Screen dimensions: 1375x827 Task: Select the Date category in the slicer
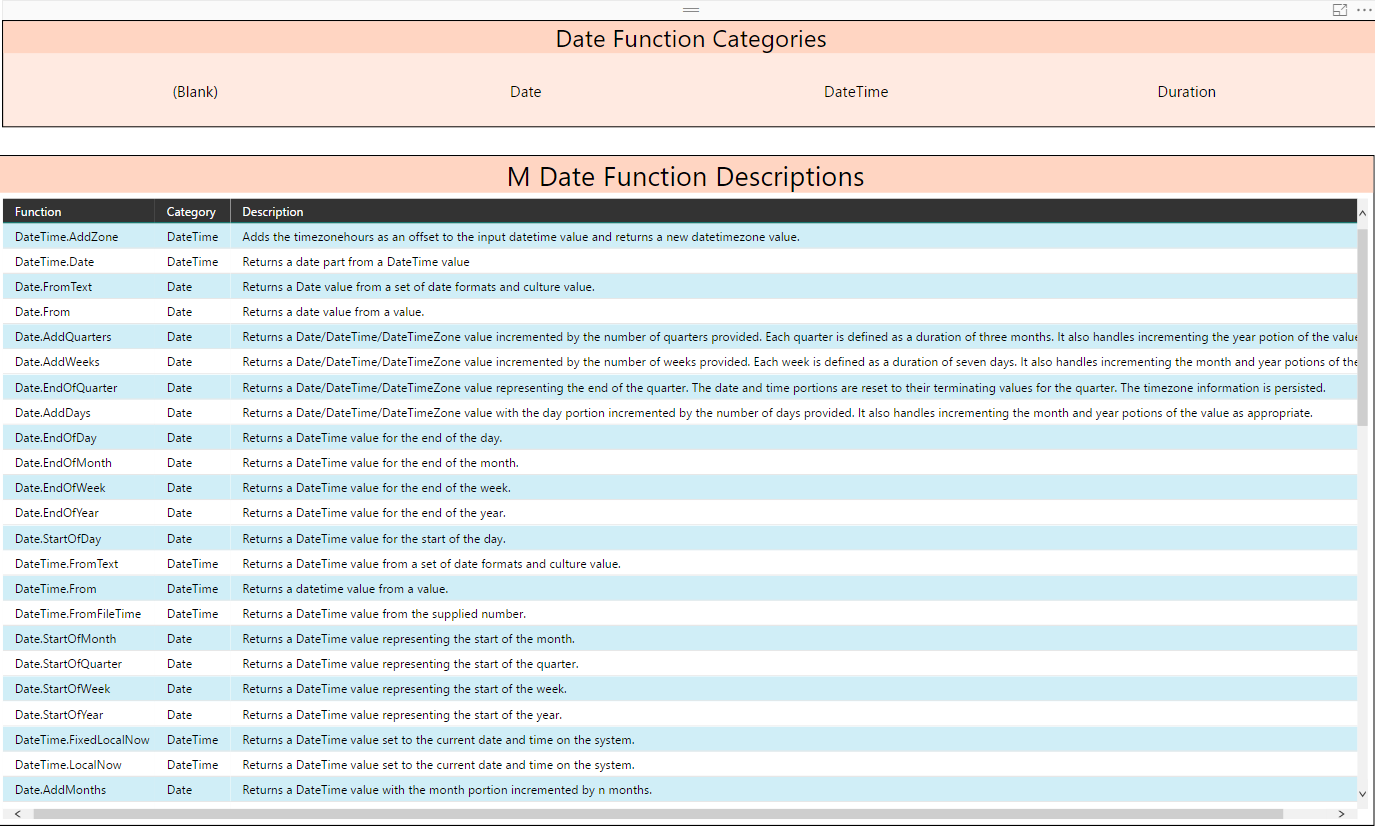click(525, 91)
